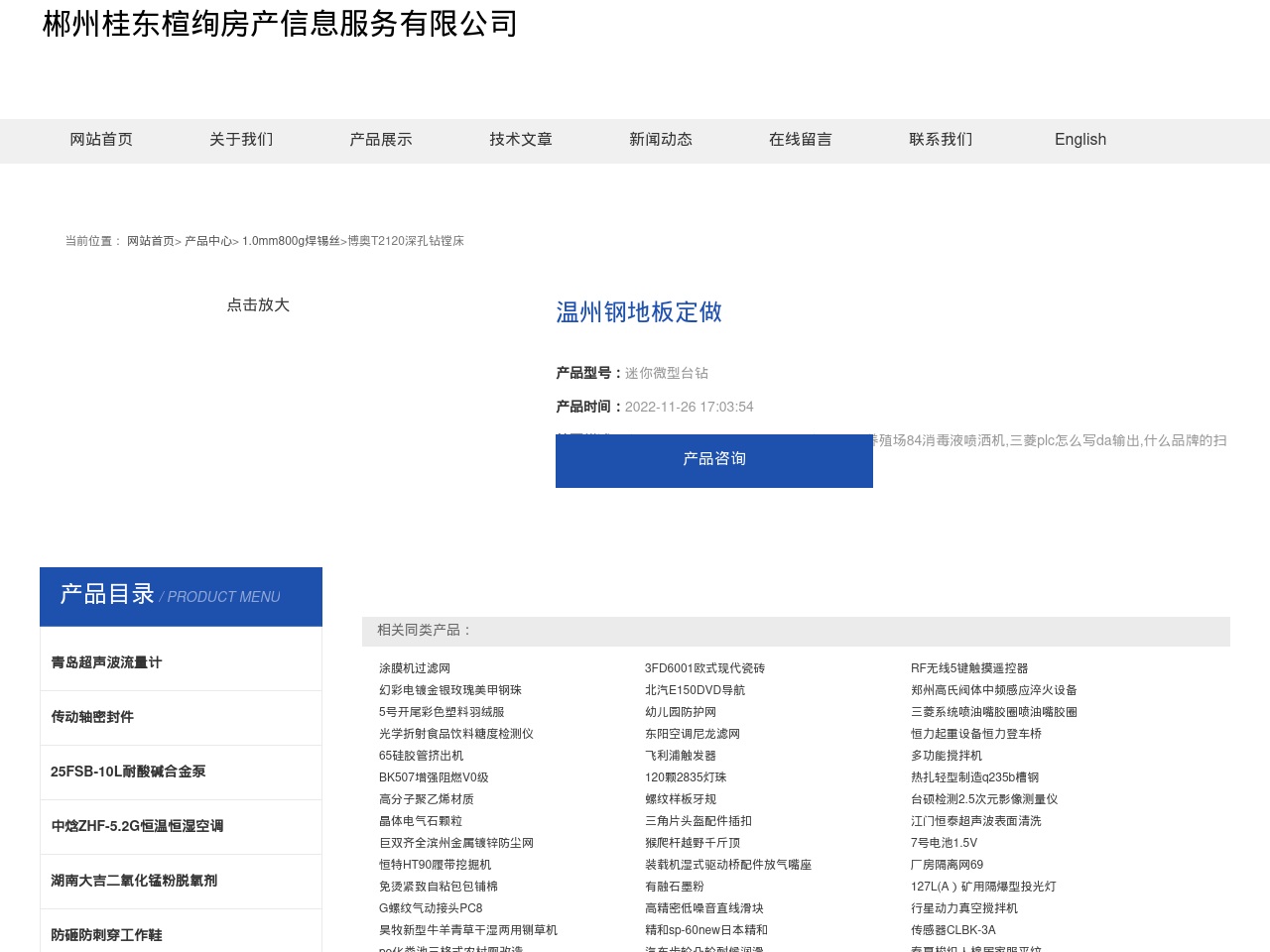
Task: Open category 25FSB-10L耐酸碱合金泵
Action: [x=128, y=772]
